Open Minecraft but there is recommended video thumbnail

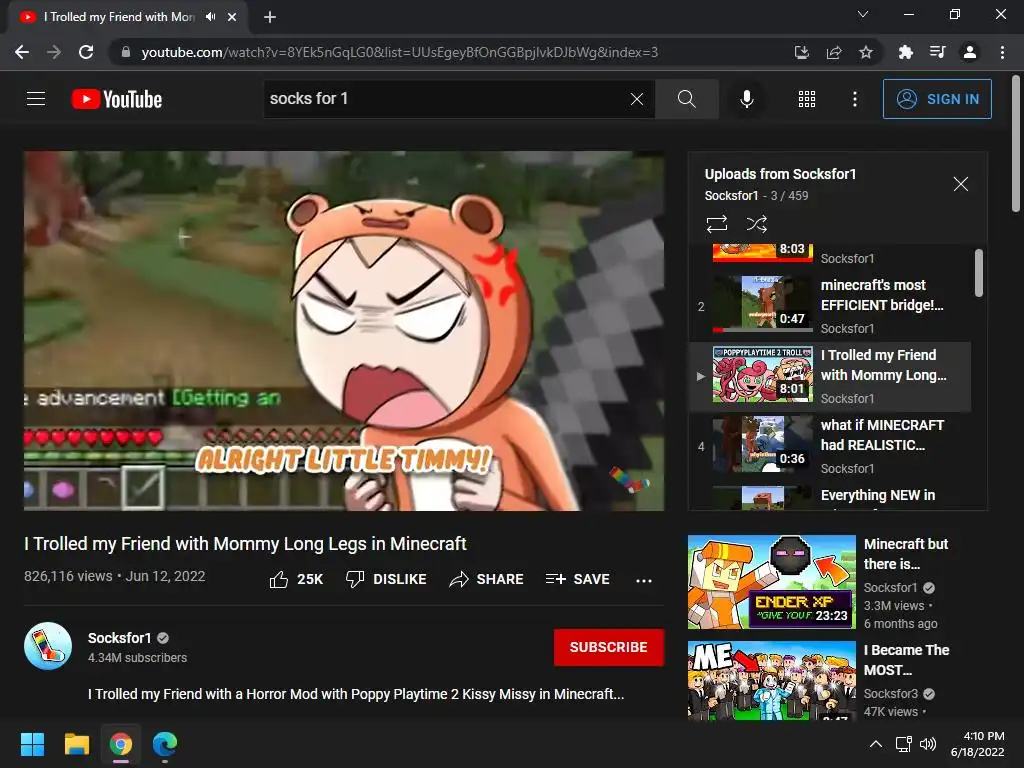pos(771,583)
